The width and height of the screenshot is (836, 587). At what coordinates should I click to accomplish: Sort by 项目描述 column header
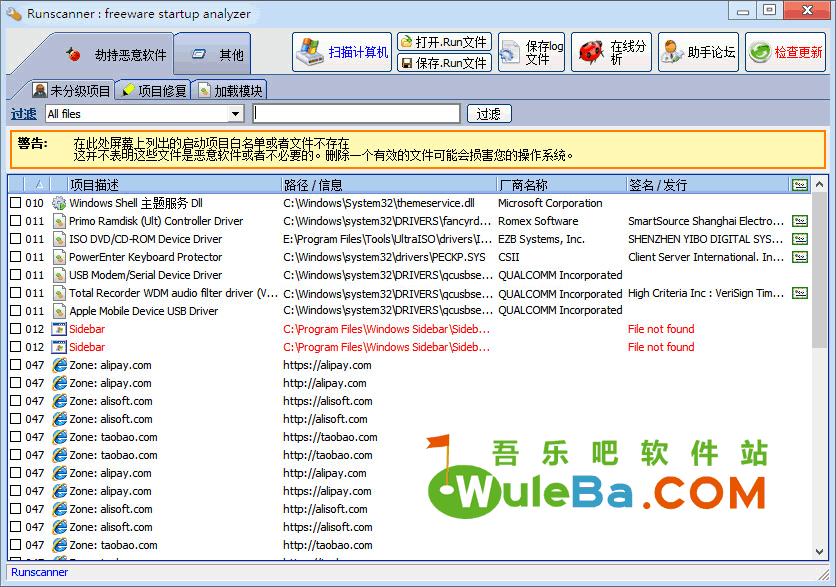(x=174, y=185)
